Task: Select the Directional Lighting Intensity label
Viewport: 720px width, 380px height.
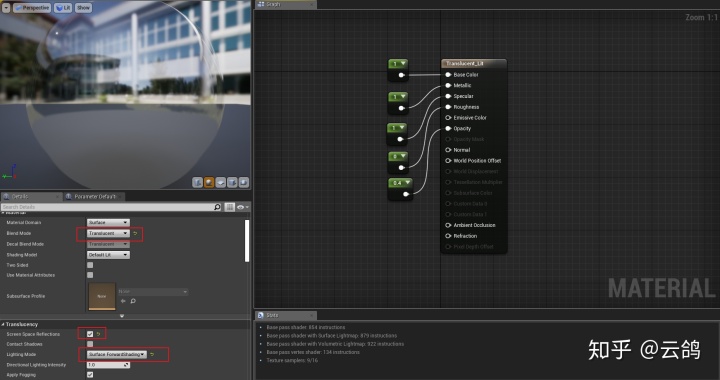Action: (36, 365)
